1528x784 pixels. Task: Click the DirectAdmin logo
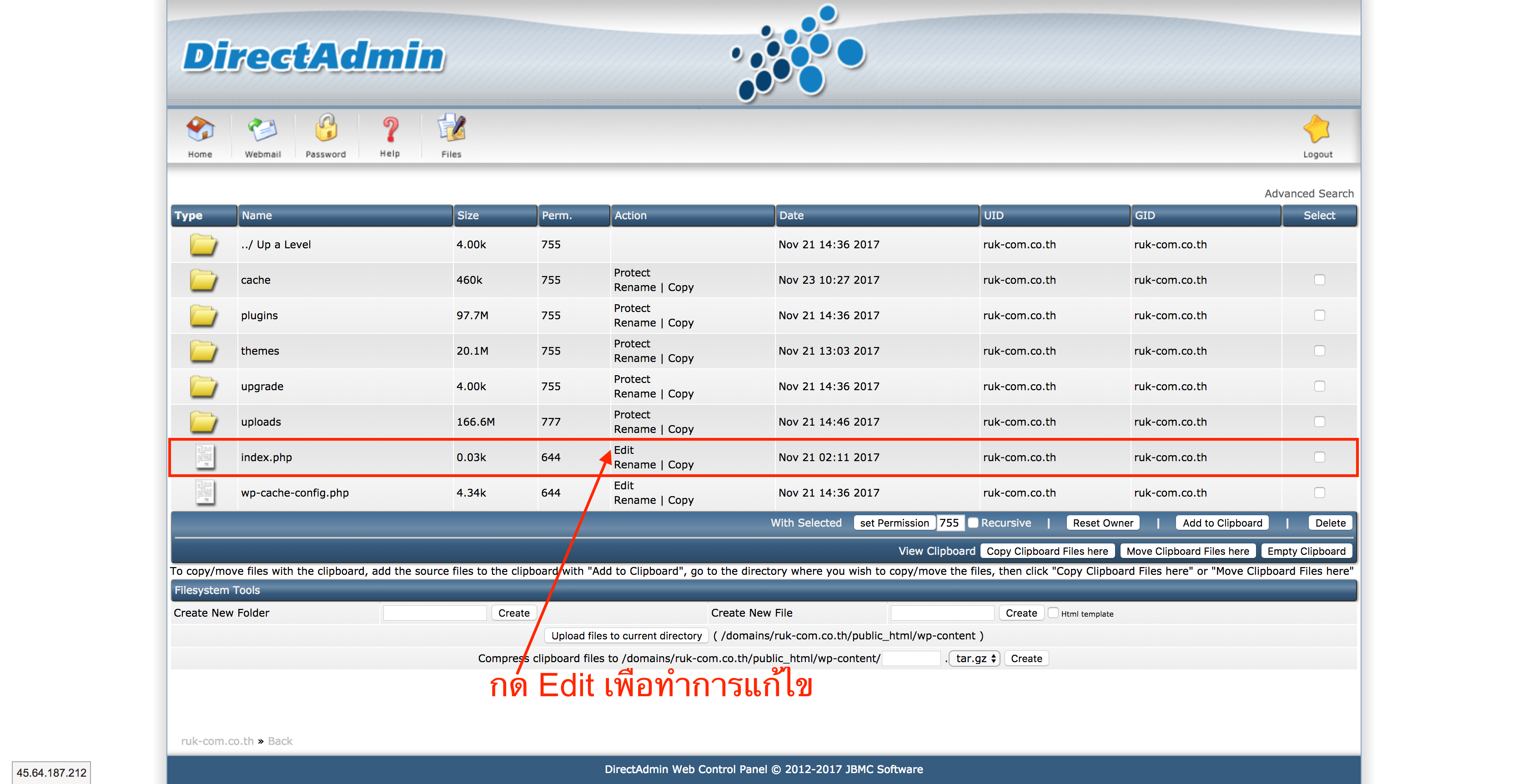click(313, 57)
